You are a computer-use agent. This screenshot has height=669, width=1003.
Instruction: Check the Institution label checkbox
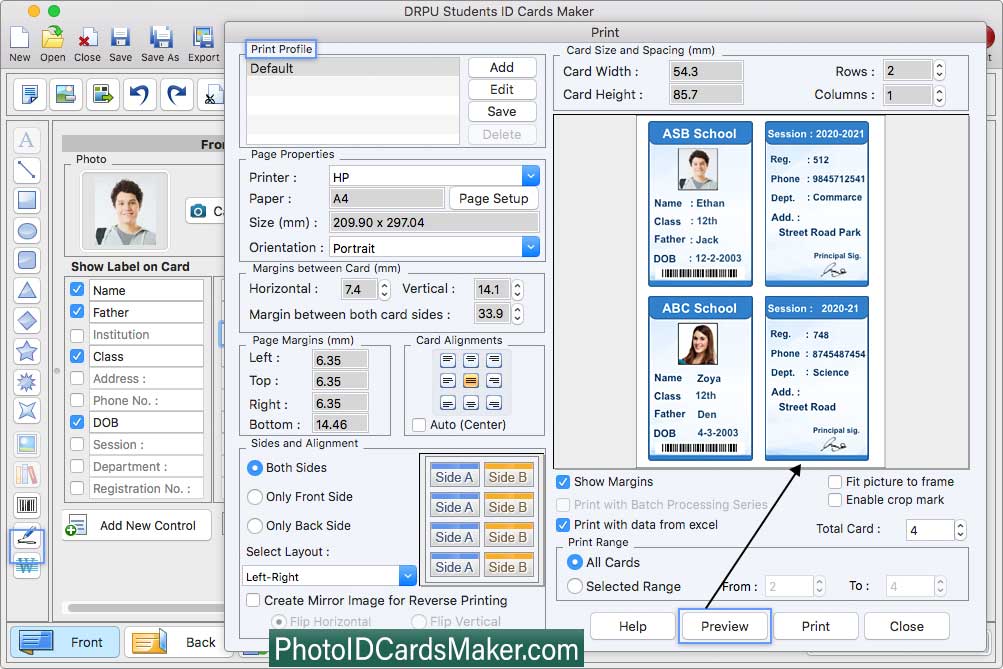[x=77, y=334]
